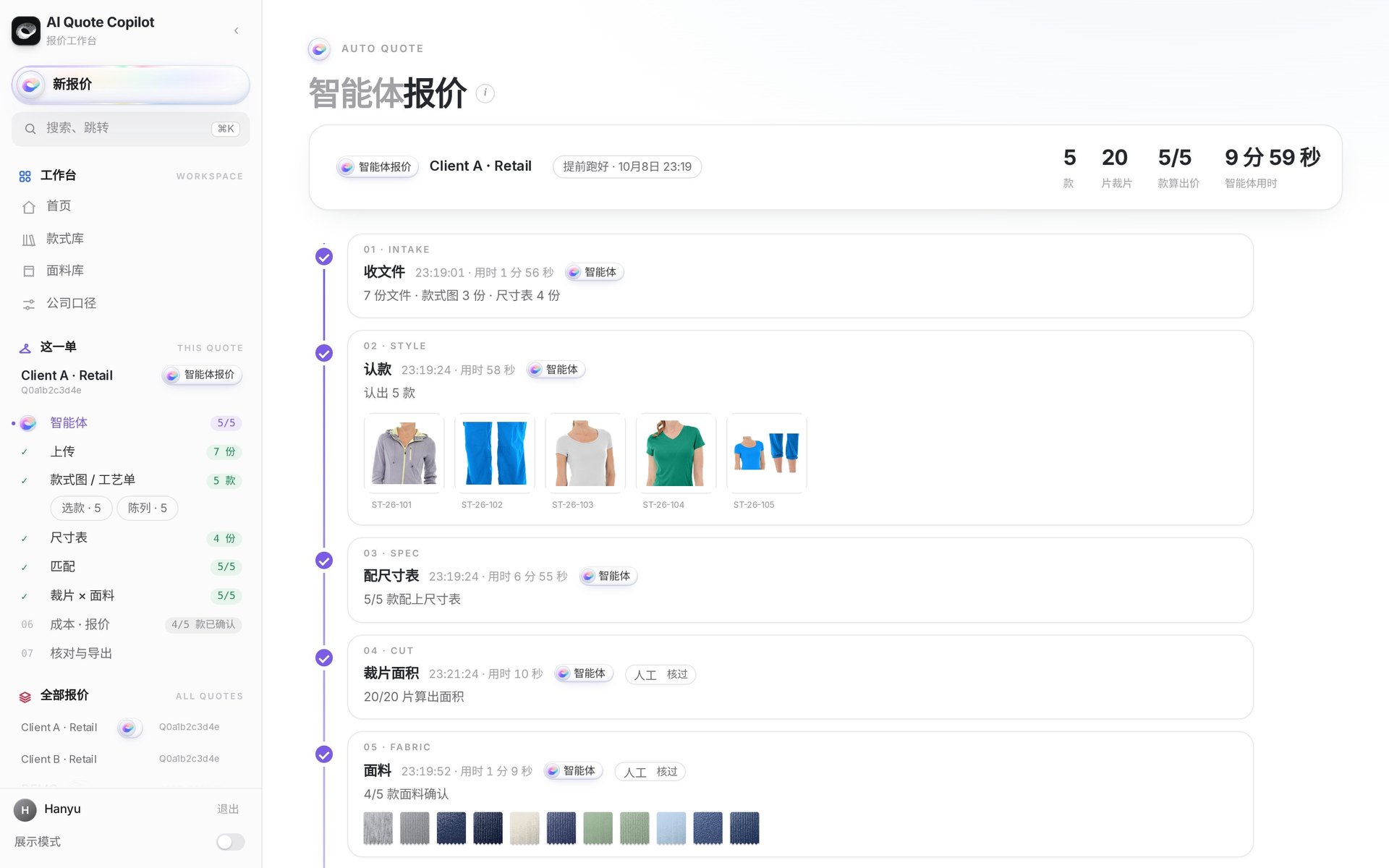The image size is (1389, 868).
Task: Open the 匹配 step
Action: coord(130,566)
